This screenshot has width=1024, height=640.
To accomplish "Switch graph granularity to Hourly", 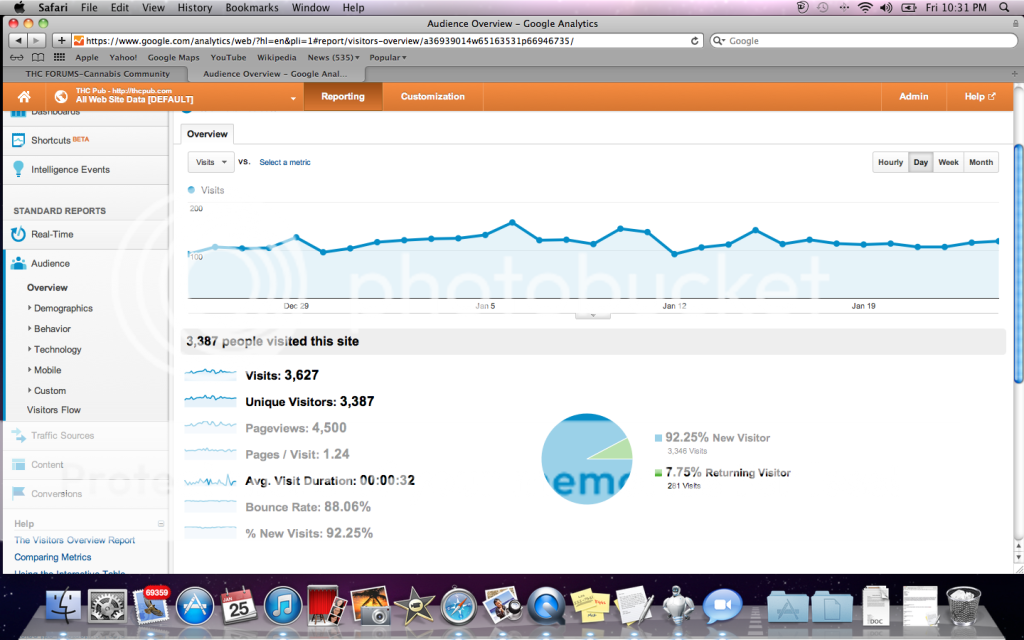I will click(x=890, y=162).
